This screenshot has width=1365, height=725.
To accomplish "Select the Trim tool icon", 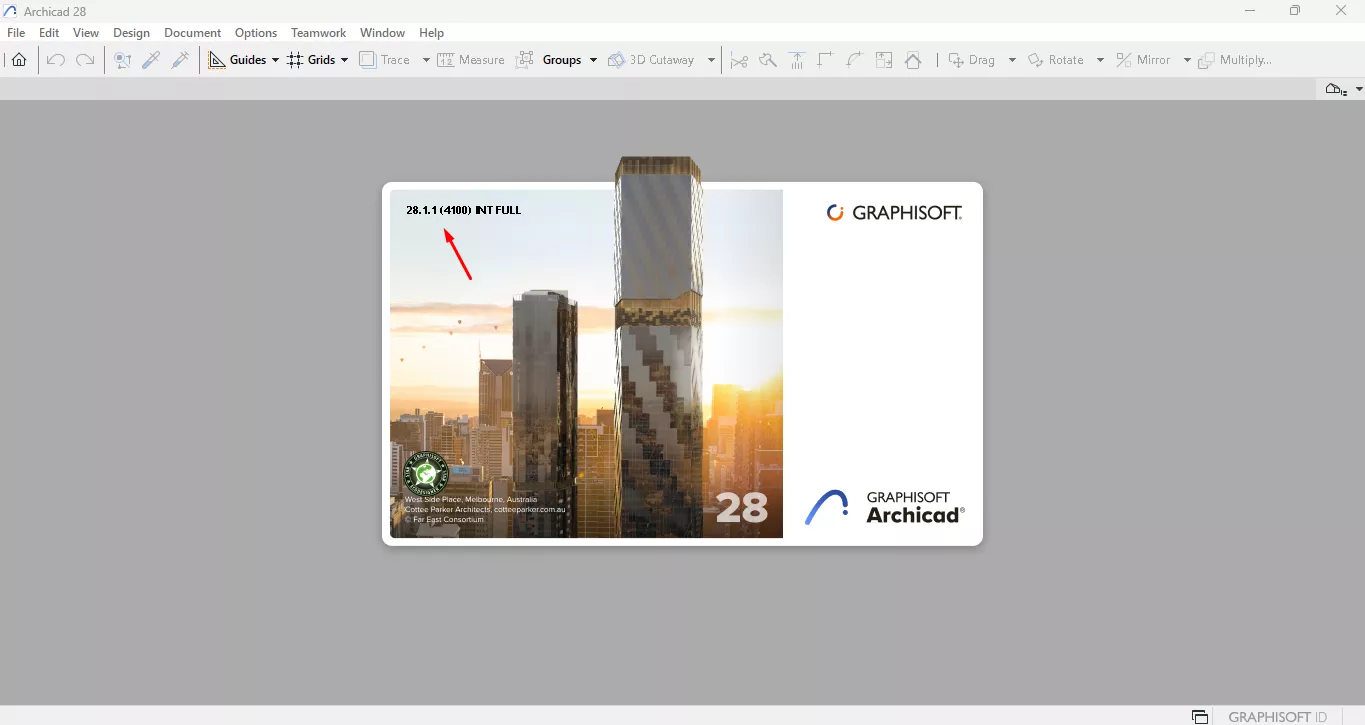I will pyautogui.click(x=768, y=60).
